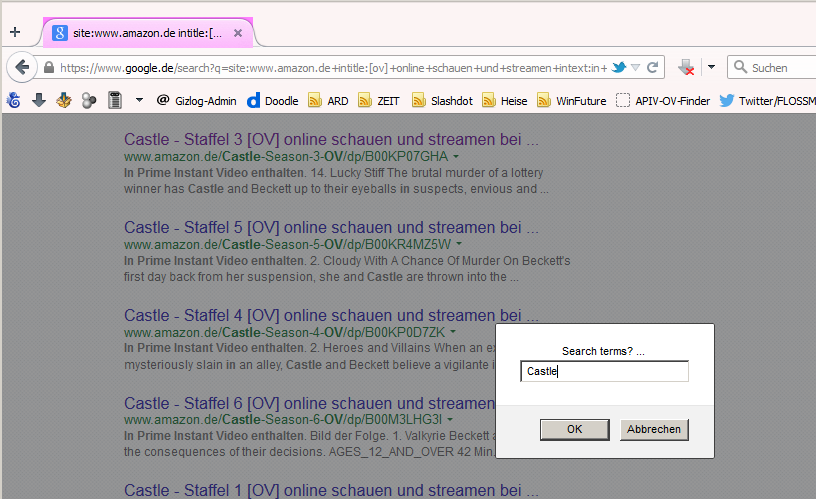Select the site:www.amazon.de intitle tab
Viewport: 816px width, 499px height.
coord(147,33)
